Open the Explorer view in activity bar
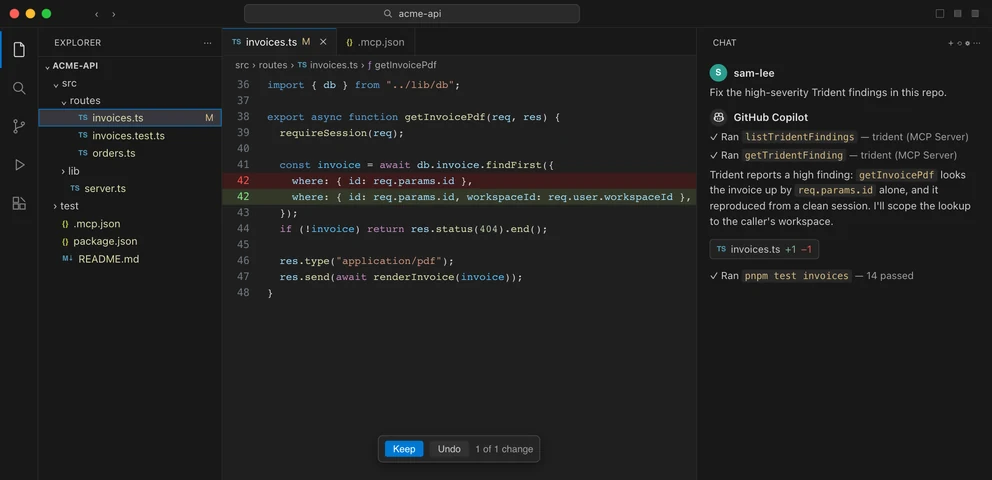The image size is (992, 480). pos(19,49)
